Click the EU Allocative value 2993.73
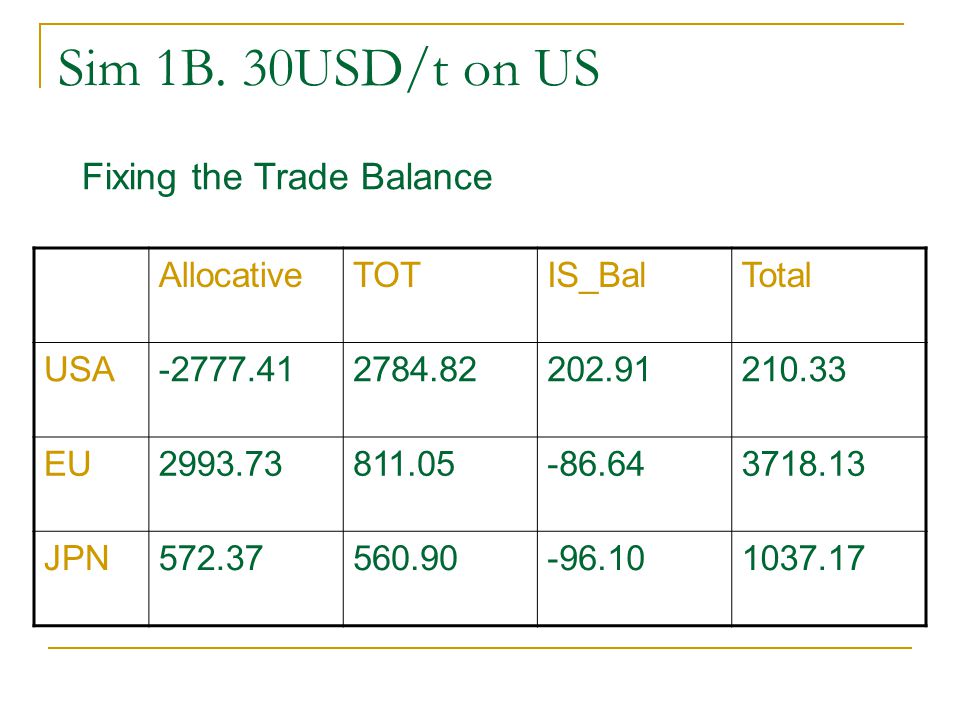Screen dimensions: 960x720 coord(220,464)
